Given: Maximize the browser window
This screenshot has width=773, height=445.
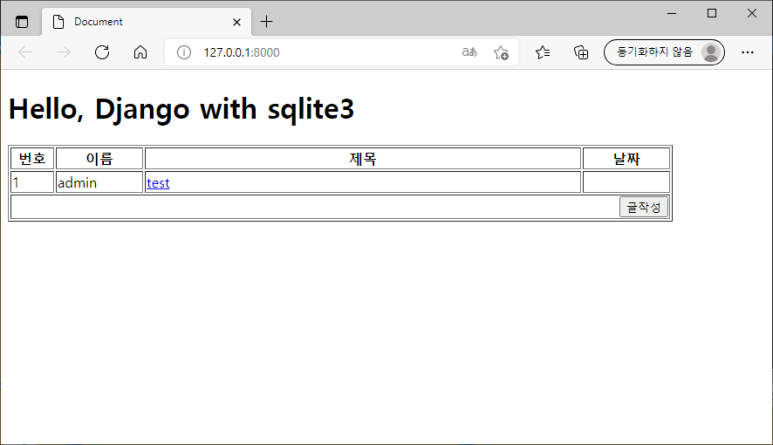Looking at the screenshot, I should tap(711, 13).
